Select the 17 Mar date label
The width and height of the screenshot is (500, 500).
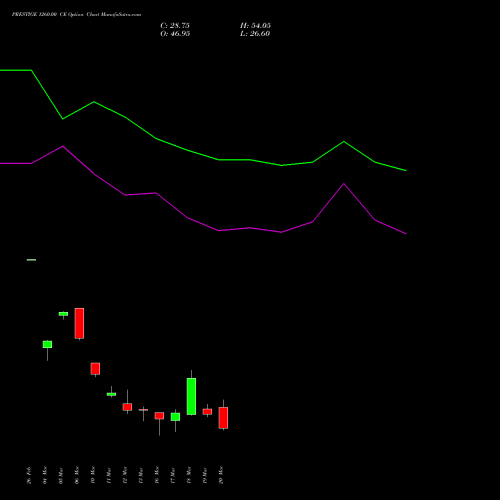[173, 475]
